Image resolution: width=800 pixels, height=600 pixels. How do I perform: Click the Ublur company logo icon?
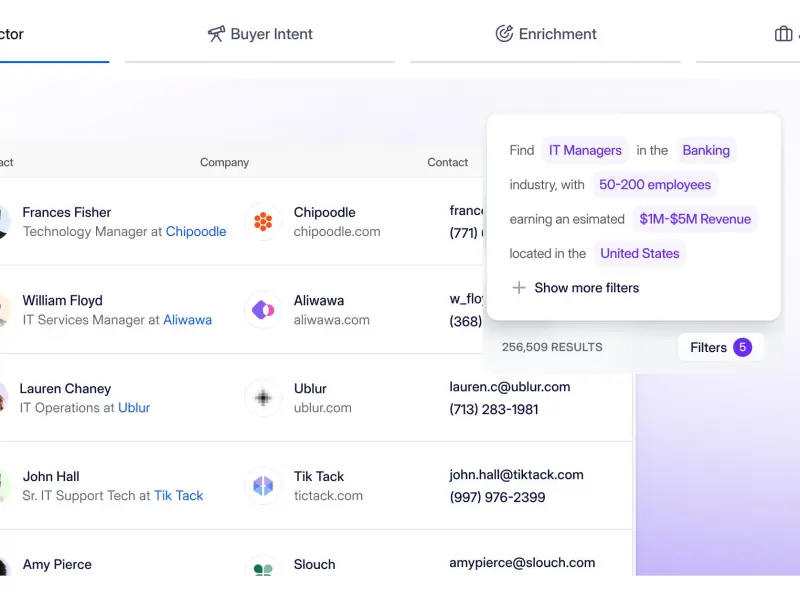(x=263, y=398)
